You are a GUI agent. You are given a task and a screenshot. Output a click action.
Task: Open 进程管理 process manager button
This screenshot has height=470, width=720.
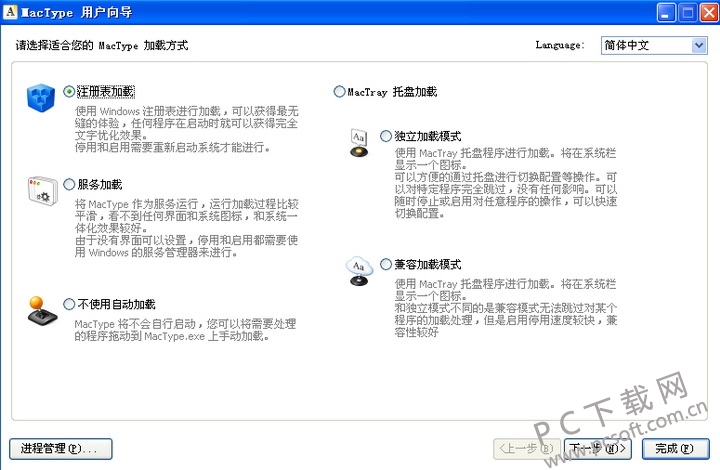(x=61, y=448)
